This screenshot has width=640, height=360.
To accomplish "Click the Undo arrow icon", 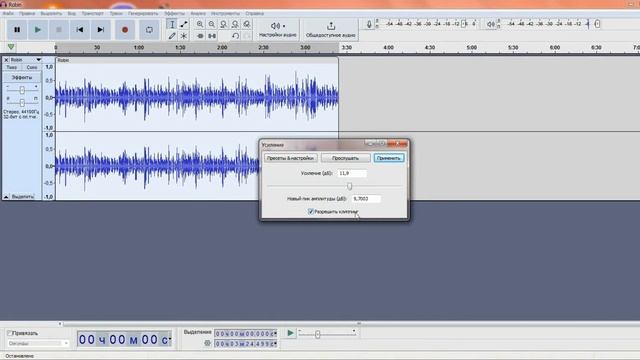I will pos(235,36).
